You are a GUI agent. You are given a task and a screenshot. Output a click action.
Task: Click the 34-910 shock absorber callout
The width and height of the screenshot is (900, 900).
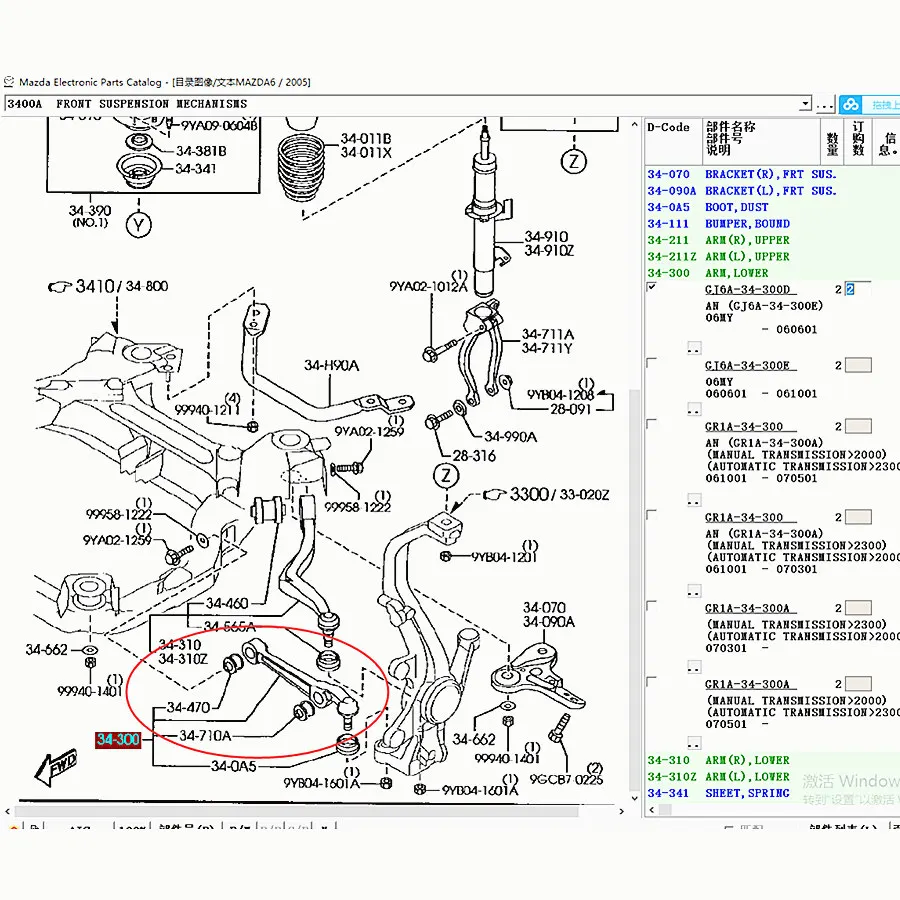coord(546,236)
